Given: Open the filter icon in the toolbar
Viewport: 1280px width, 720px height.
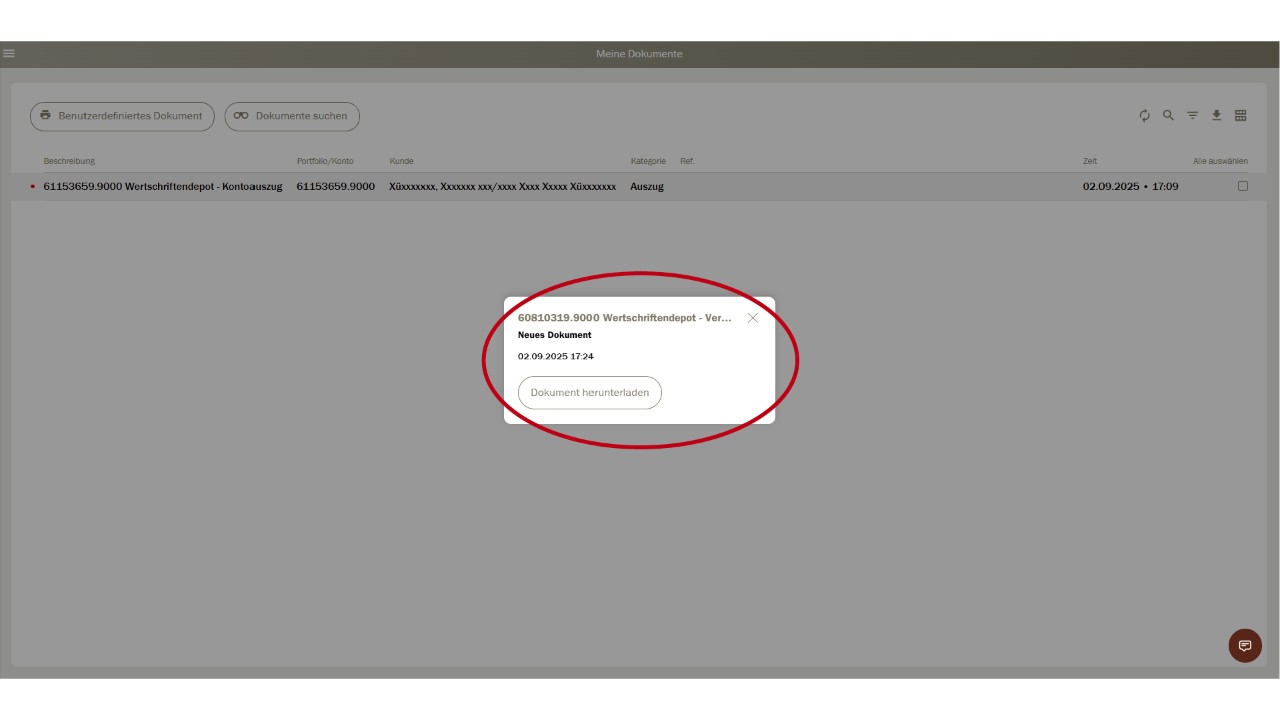Looking at the screenshot, I should (x=1192, y=116).
